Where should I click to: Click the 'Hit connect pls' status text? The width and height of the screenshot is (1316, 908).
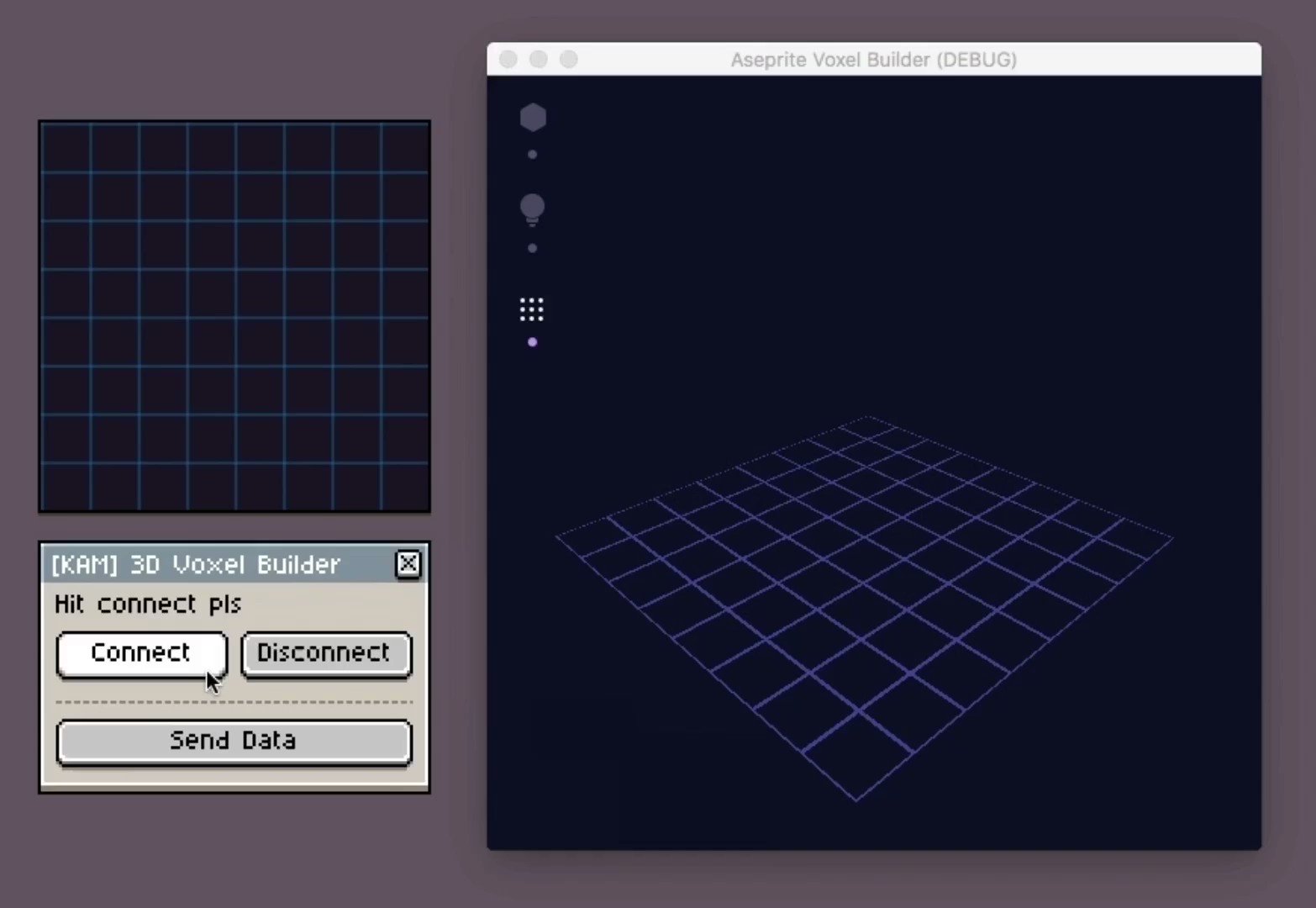tap(147, 604)
